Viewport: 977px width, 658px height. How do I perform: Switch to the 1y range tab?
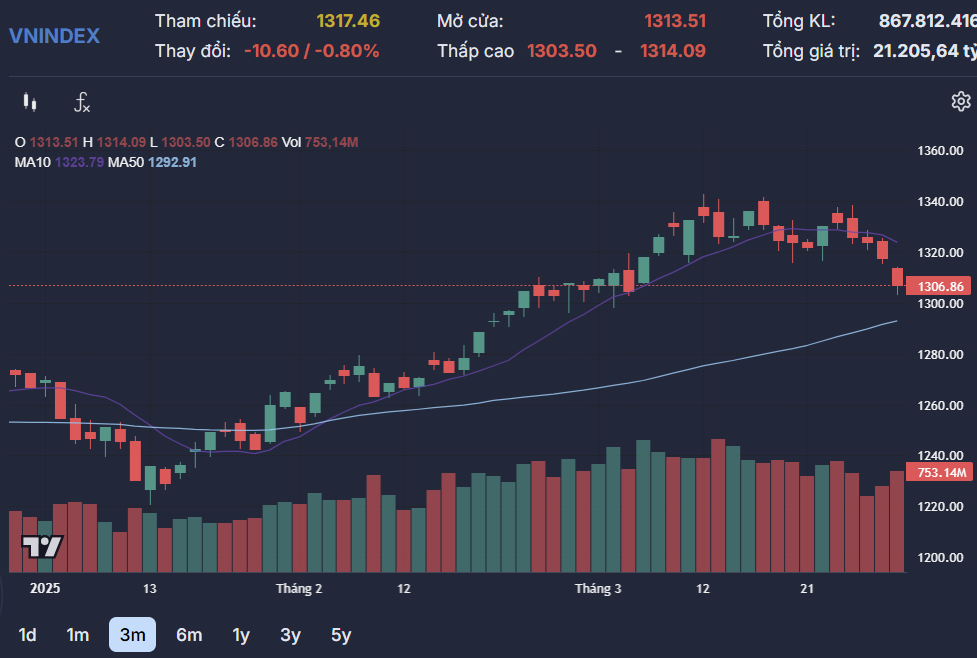tap(239, 634)
